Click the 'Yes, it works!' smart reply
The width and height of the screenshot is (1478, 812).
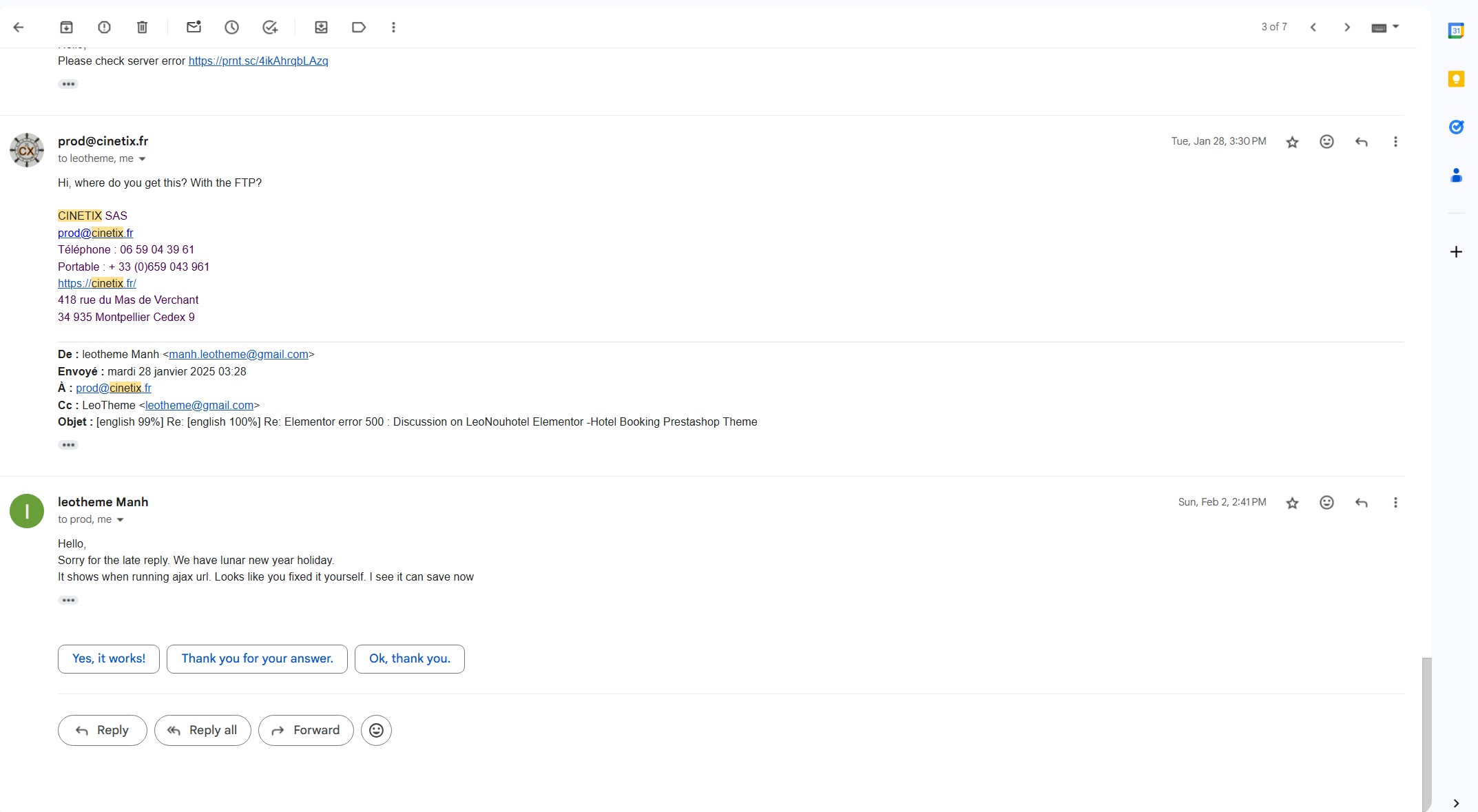click(x=109, y=658)
